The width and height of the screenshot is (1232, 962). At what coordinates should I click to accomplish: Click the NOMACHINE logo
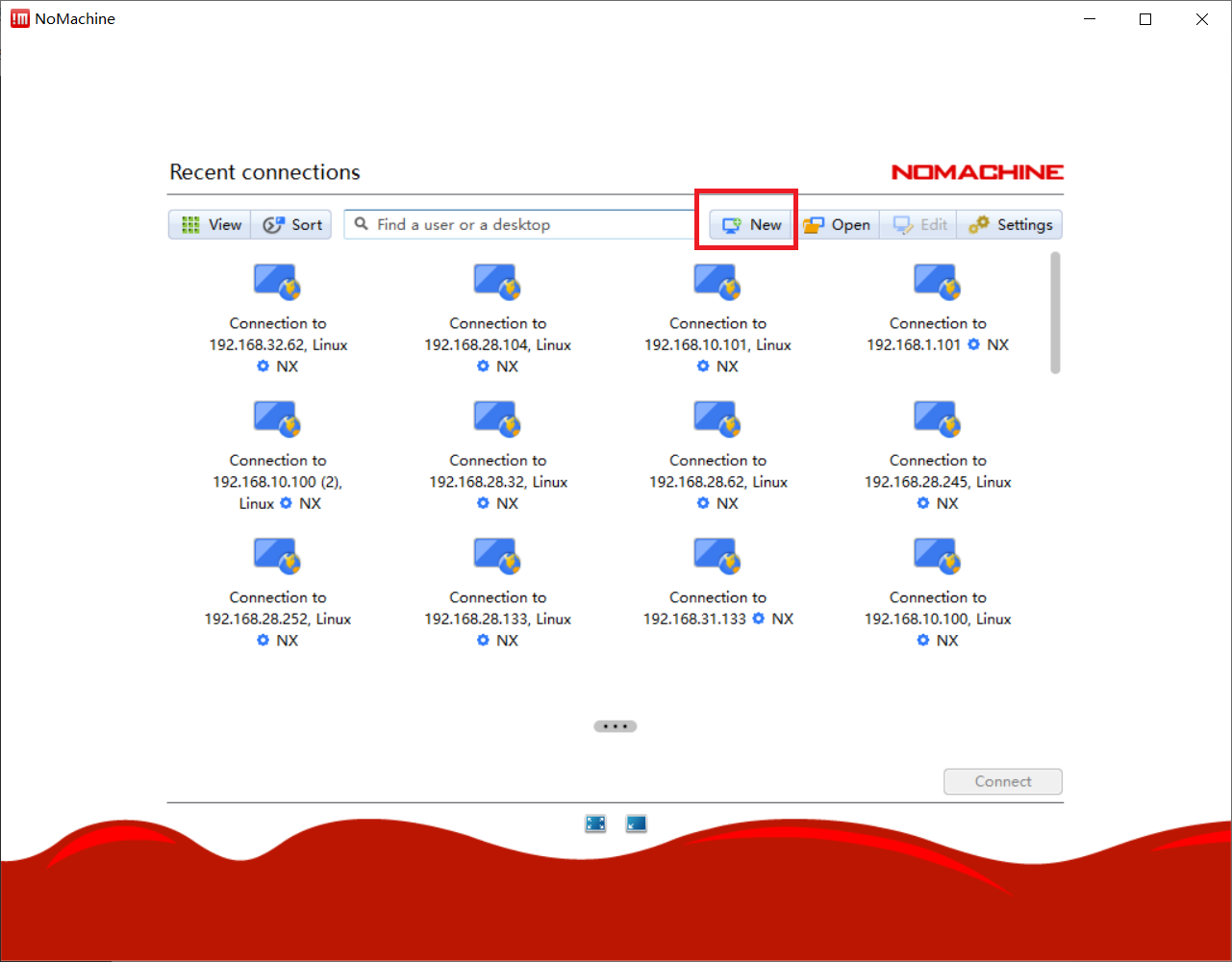(x=977, y=172)
